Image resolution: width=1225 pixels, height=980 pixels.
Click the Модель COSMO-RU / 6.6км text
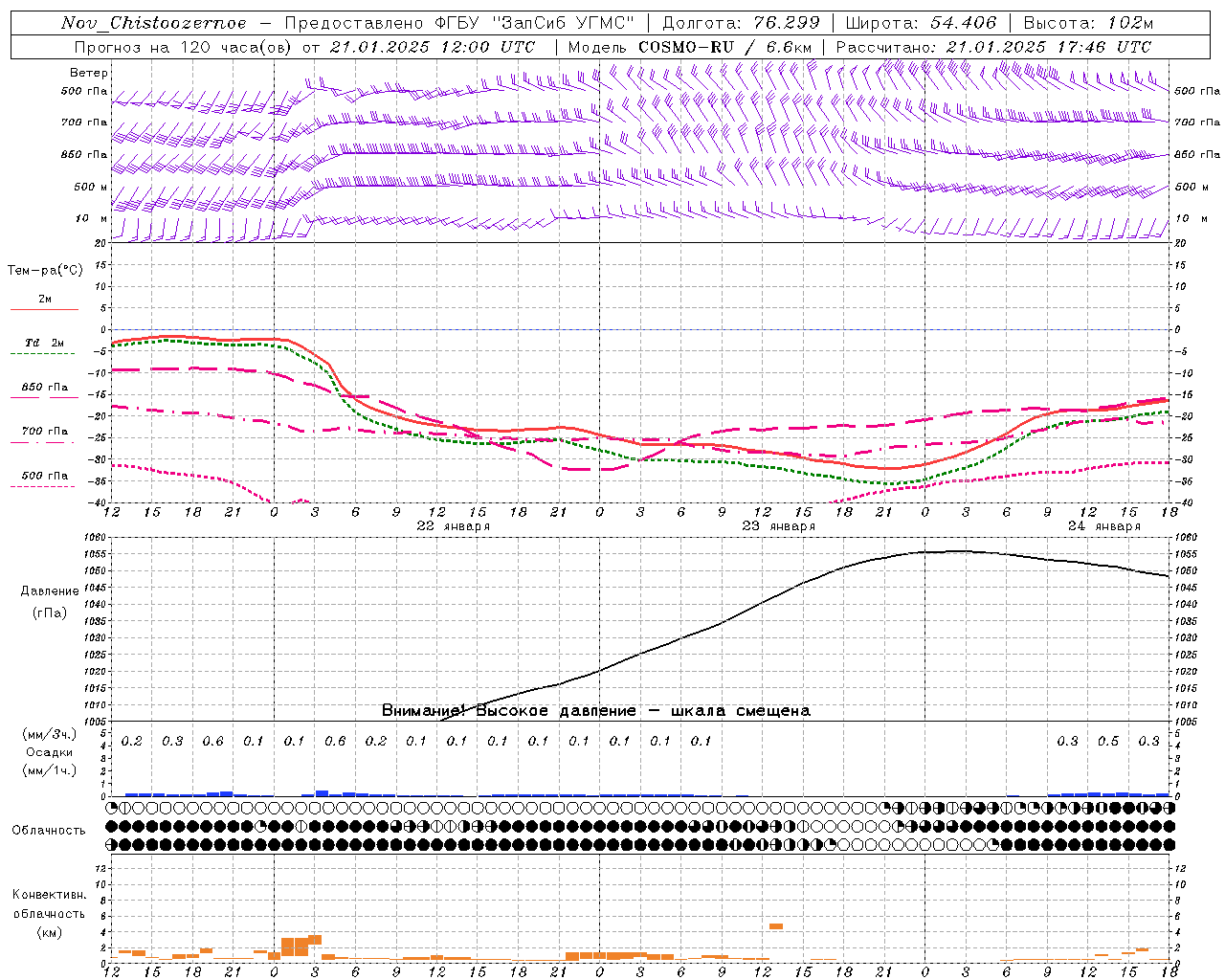[x=690, y=47]
